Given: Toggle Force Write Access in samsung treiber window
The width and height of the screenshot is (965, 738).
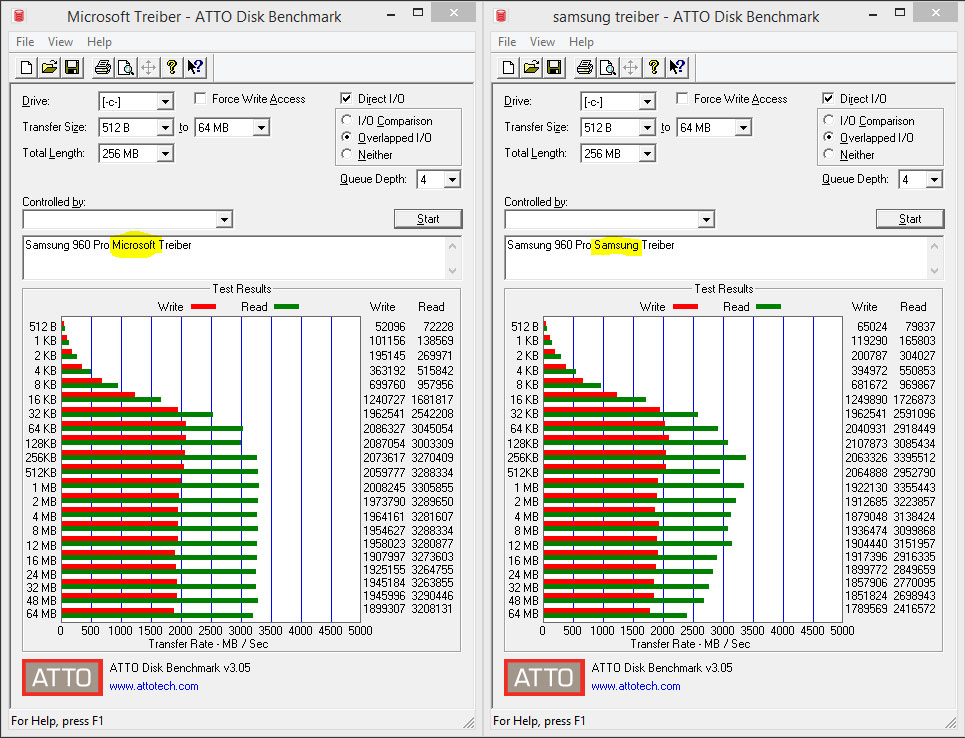Looking at the screenshot, I should click(x=682, y=98).
